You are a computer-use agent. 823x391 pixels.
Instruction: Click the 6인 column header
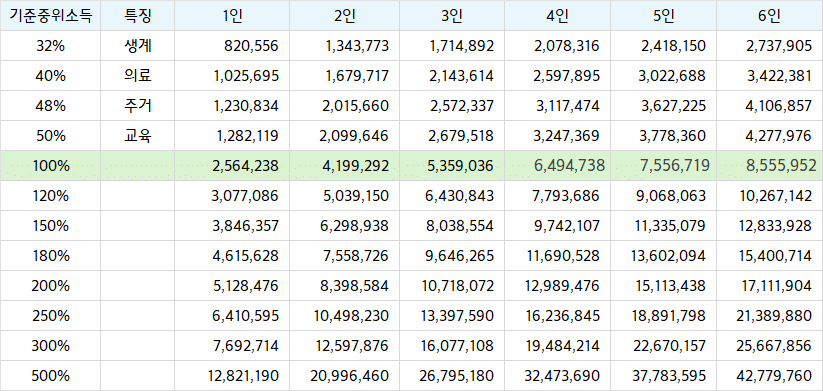point(769,16)
